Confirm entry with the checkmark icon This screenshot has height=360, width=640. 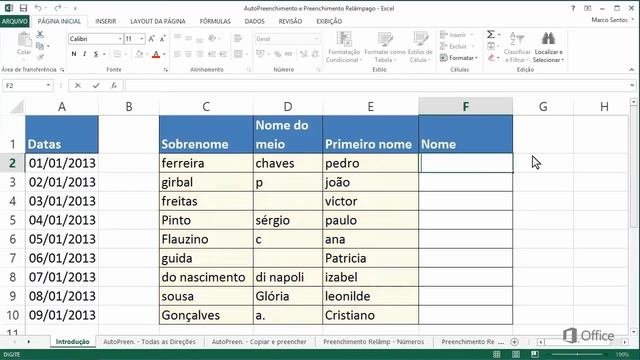click(x=96, y=85)
